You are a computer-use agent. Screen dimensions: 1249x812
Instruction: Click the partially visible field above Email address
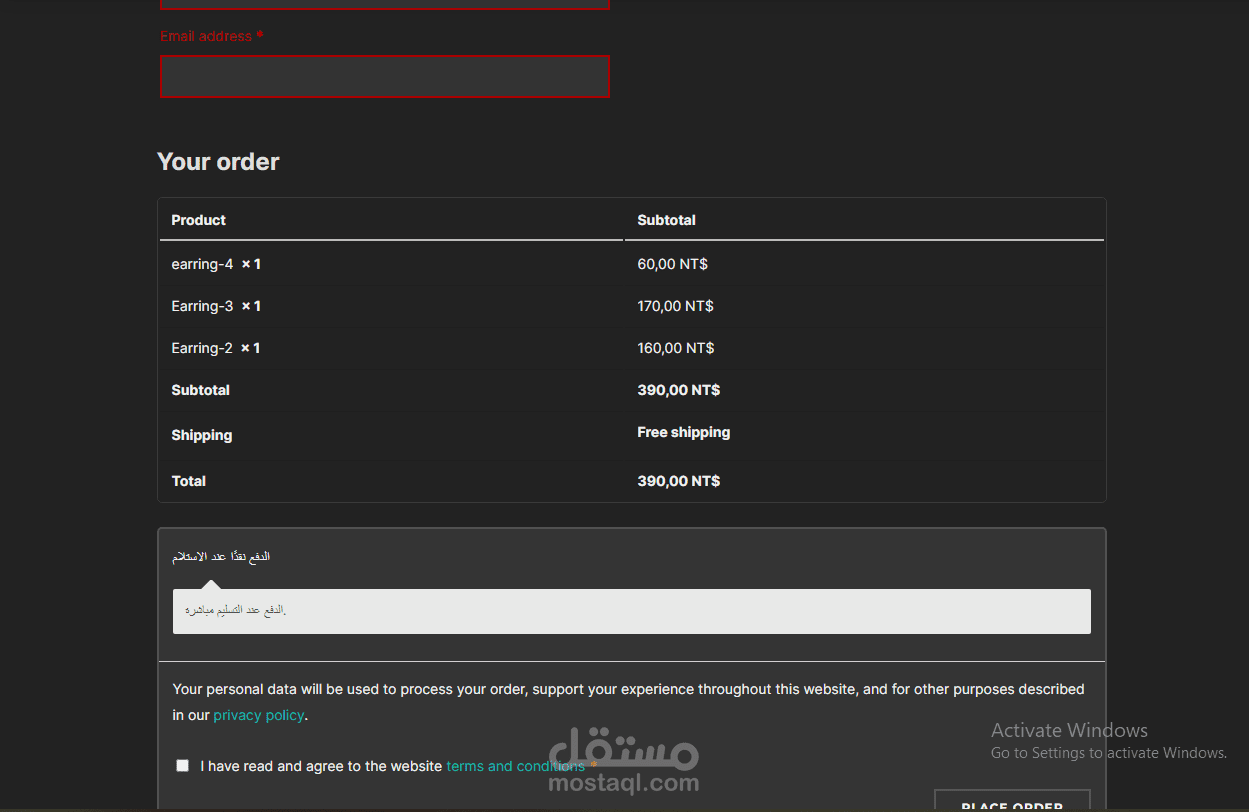[384, 4]
